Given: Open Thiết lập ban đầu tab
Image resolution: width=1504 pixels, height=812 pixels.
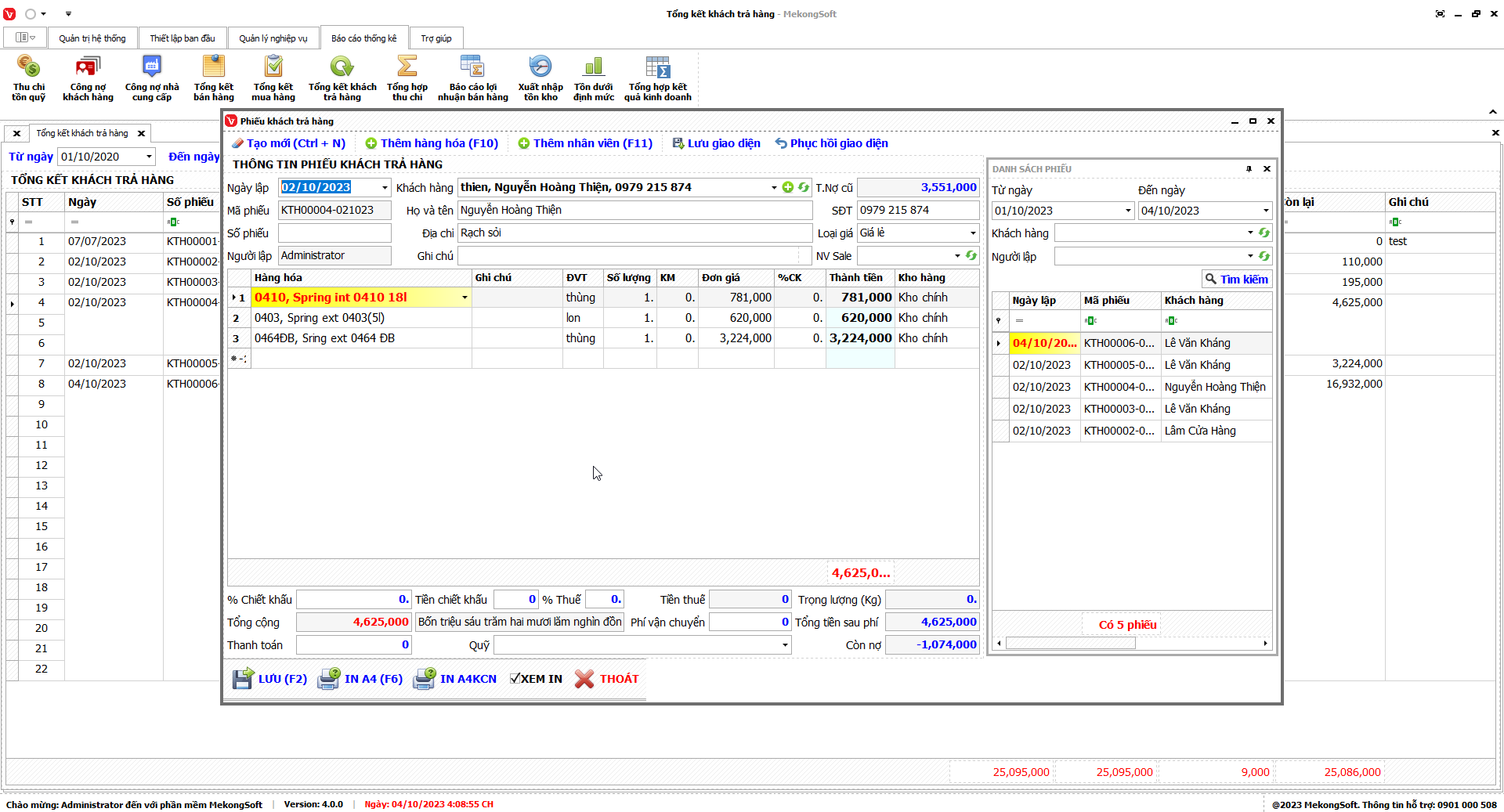Looking at the screenshot, I should [182, 38].
